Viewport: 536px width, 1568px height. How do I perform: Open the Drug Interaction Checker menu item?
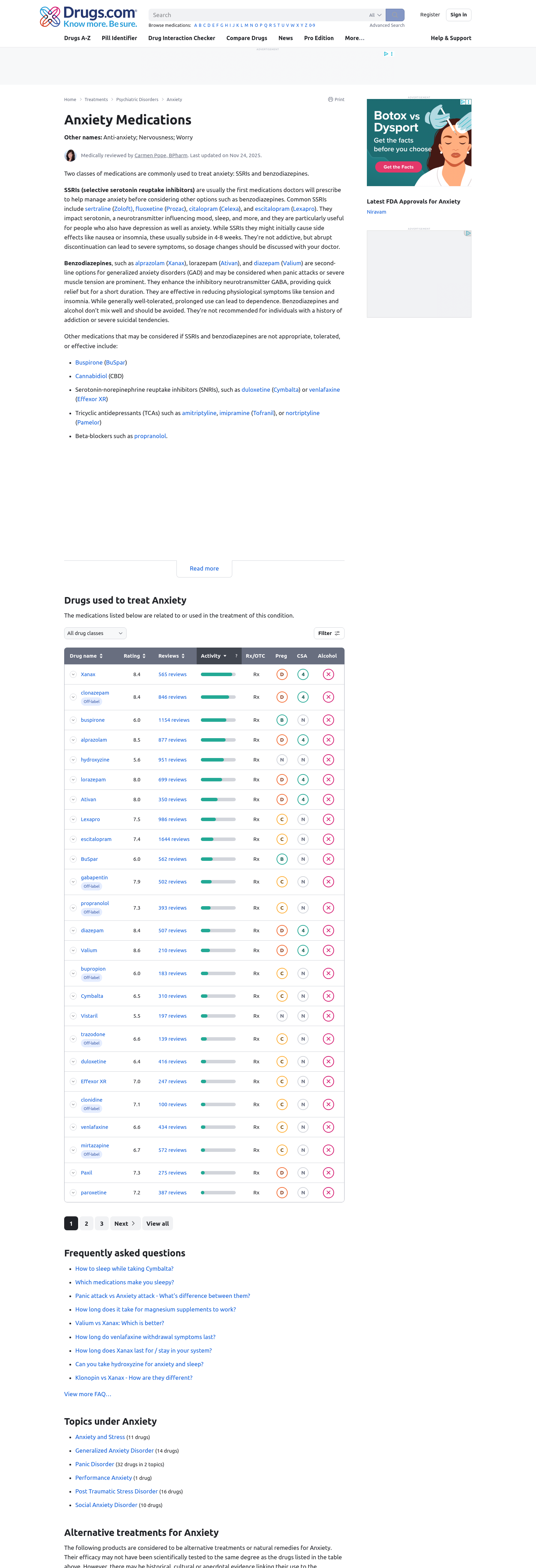coord(181,38)
